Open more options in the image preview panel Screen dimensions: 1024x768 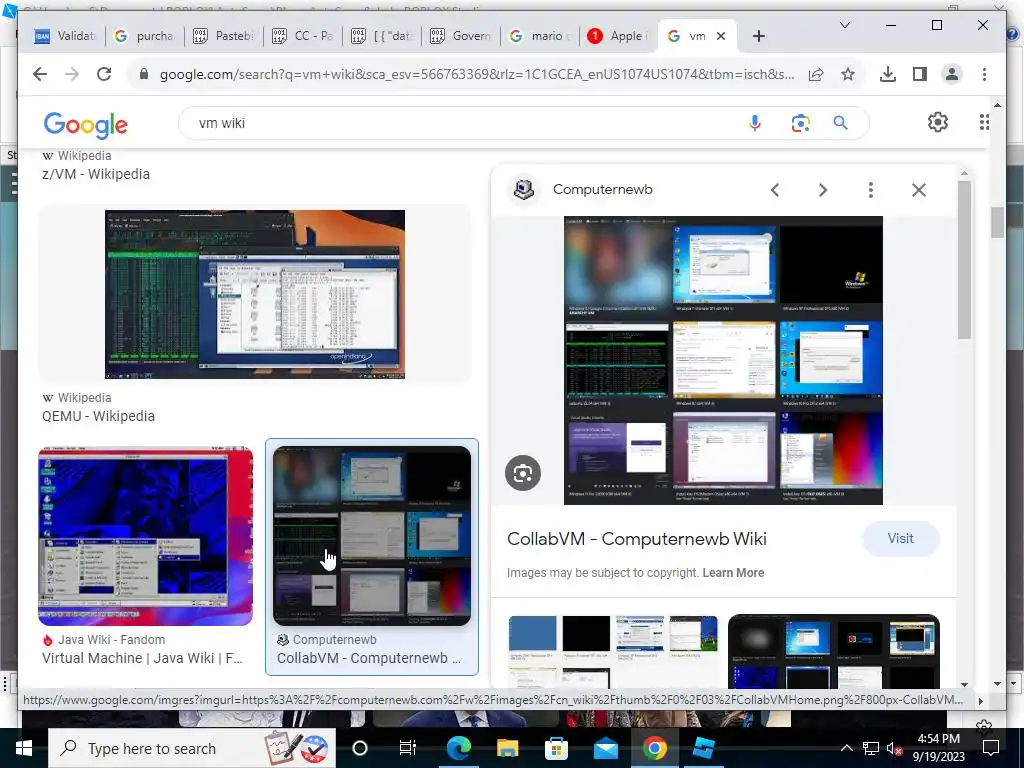(871, 190)
